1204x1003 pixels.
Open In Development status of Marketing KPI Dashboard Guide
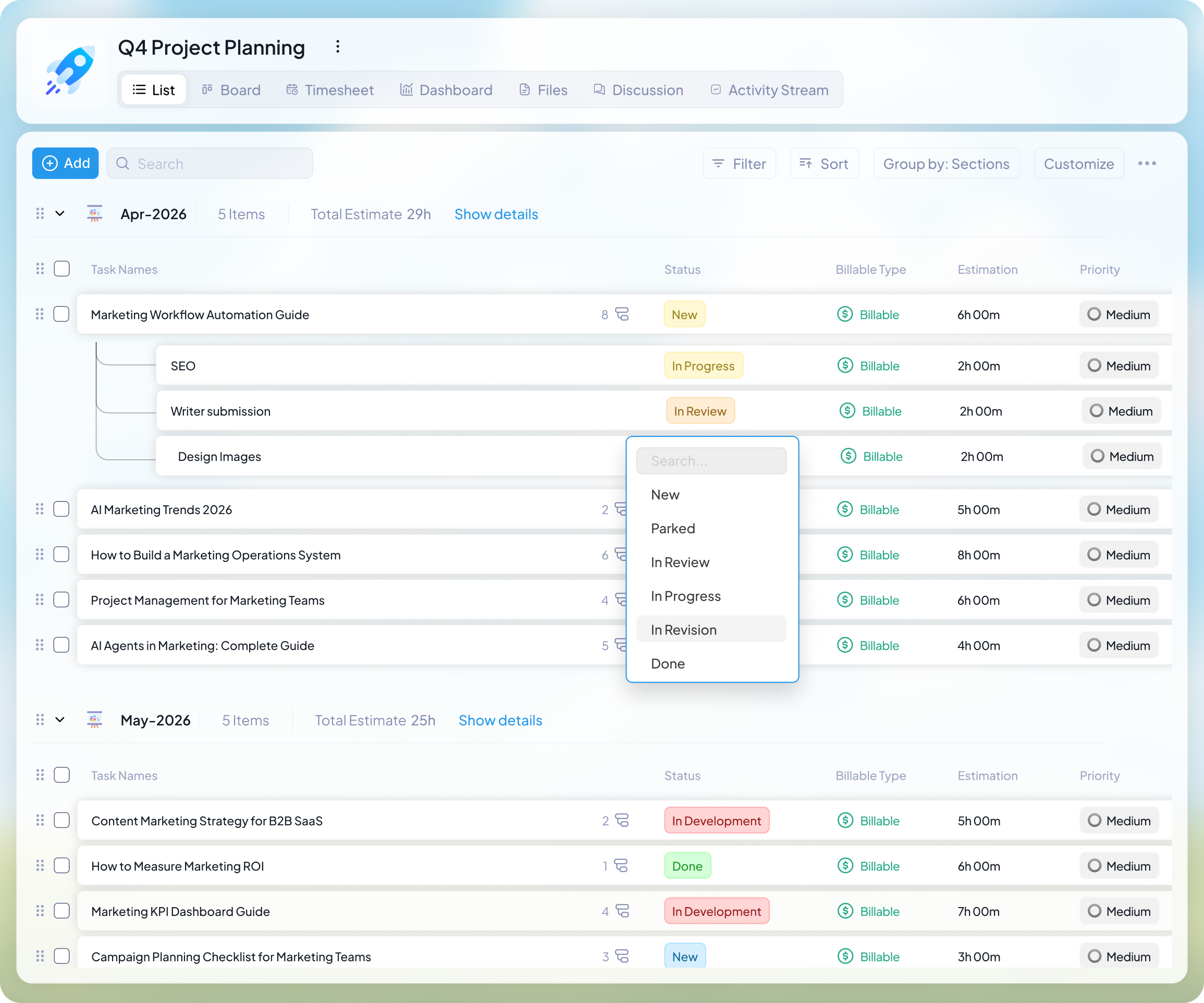pyautogui.click(x=717, y=911)
